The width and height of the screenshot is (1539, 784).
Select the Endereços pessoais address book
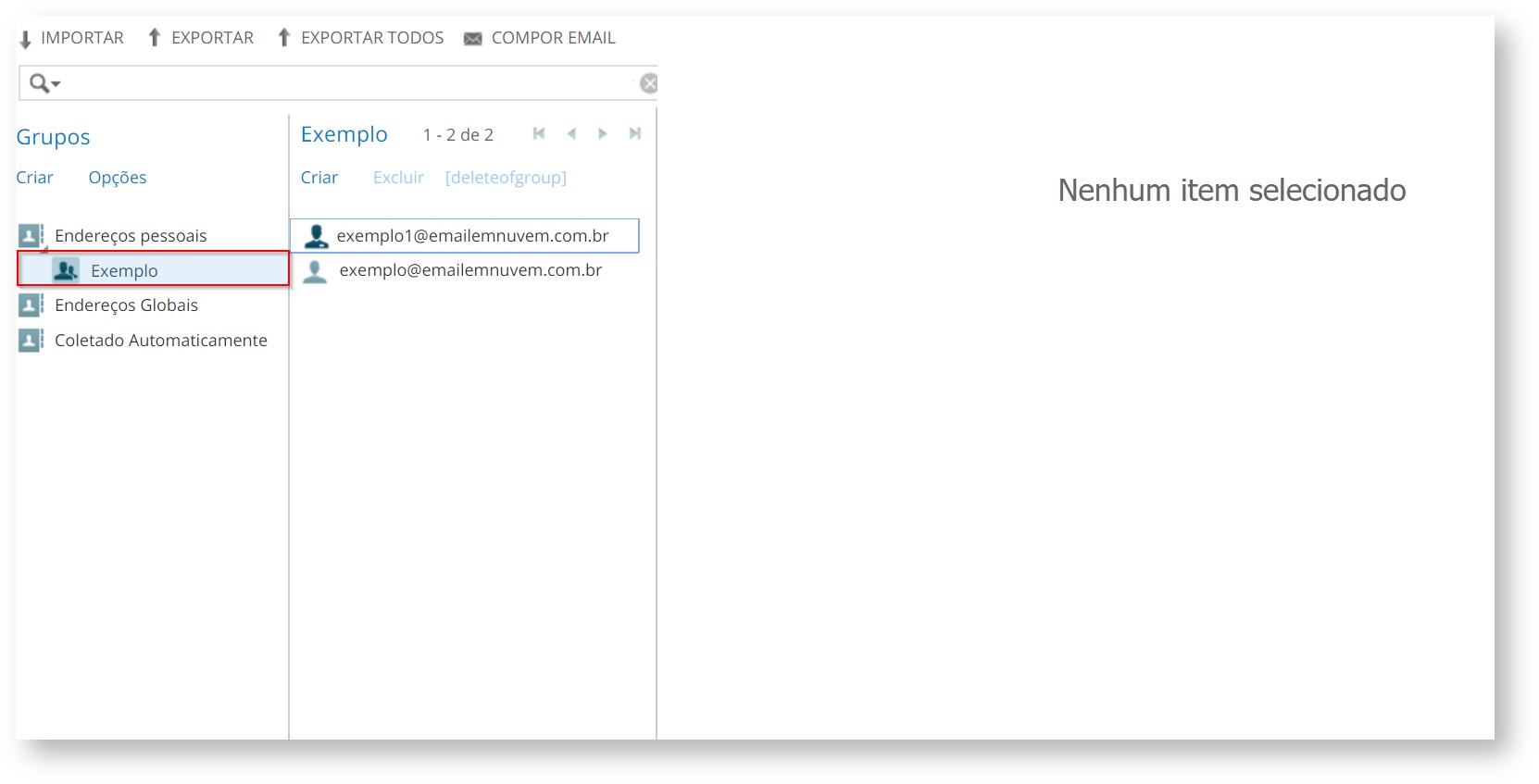coord(131,236)
